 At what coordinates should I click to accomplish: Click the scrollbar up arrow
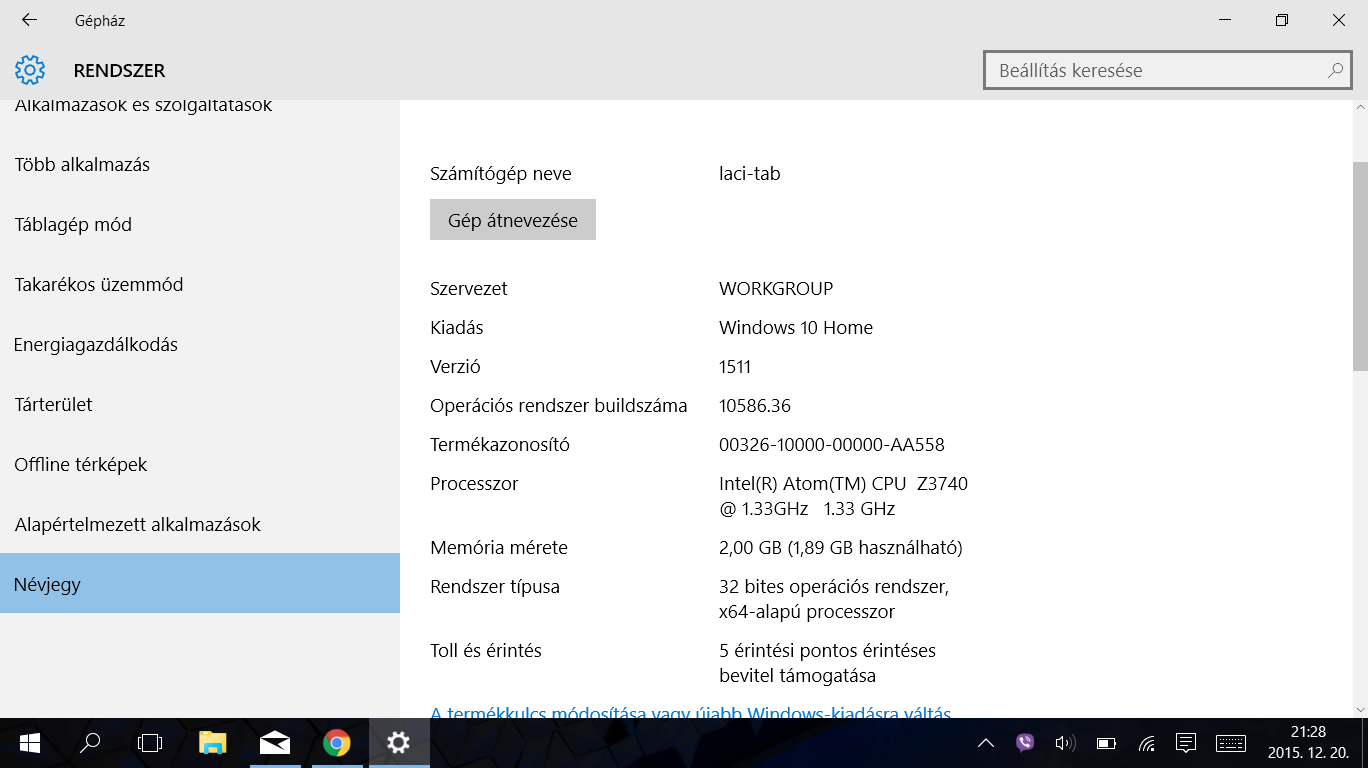(1360, 108)
